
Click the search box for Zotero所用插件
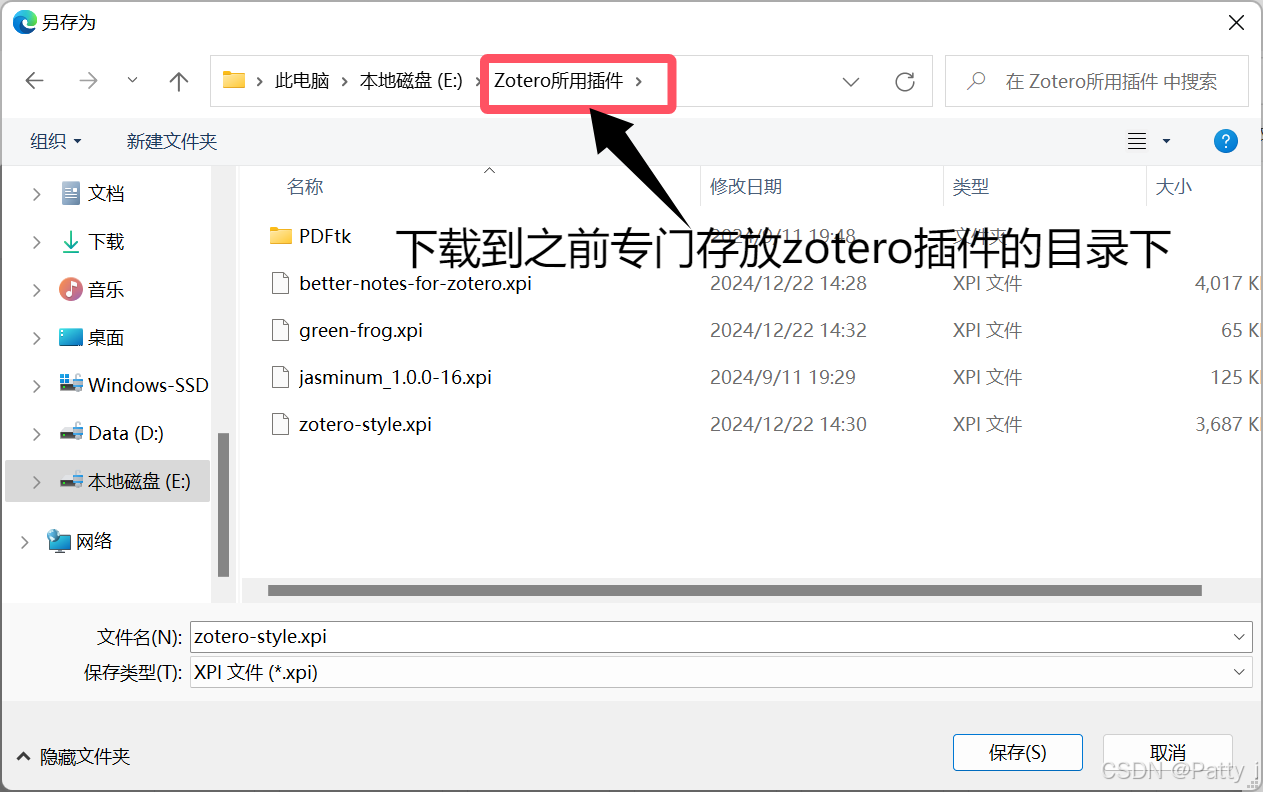click(x=1097, y=81)
